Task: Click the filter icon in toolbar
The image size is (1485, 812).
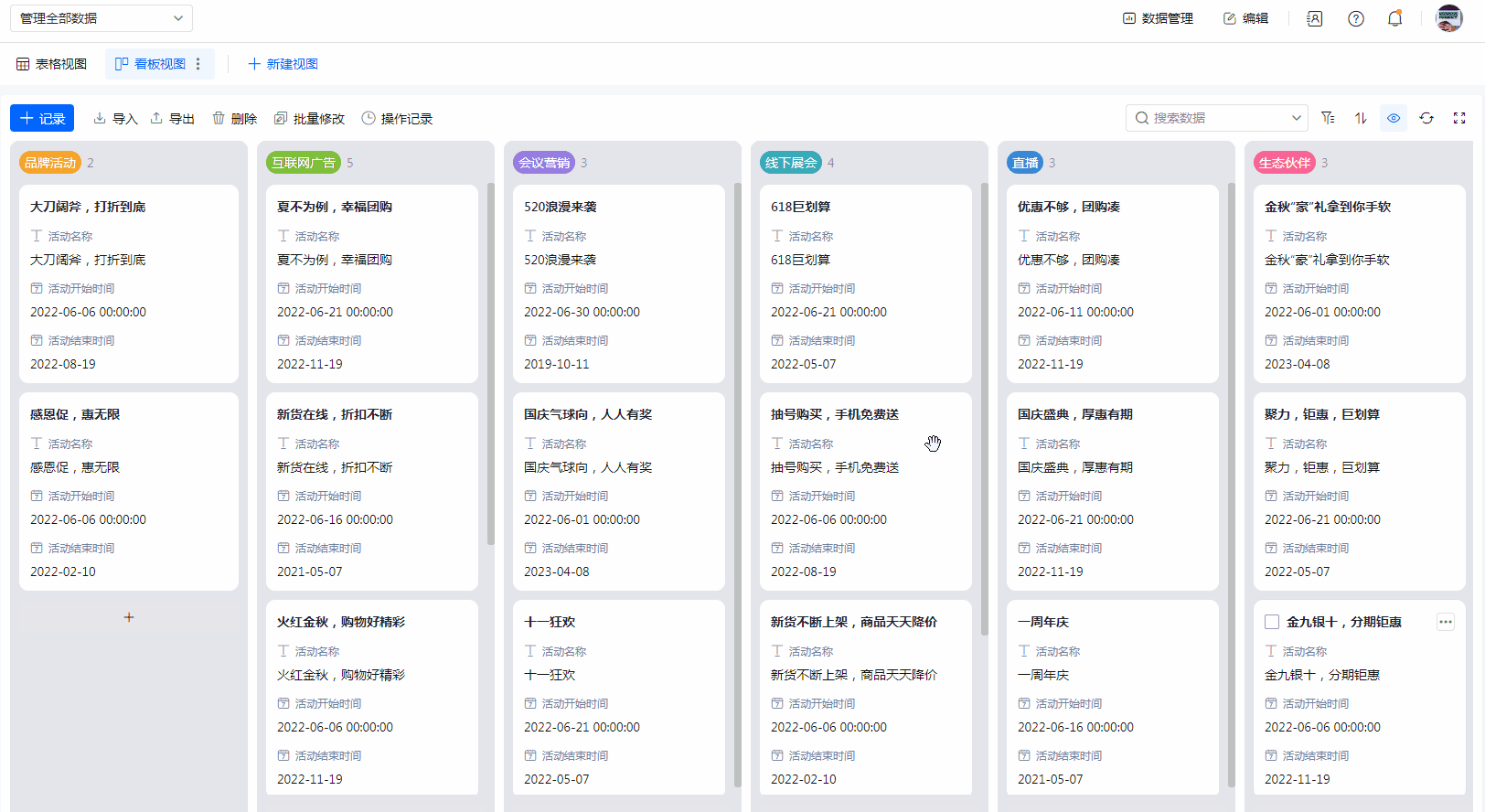Action: pyautogui.click(x=1328, y=118)
